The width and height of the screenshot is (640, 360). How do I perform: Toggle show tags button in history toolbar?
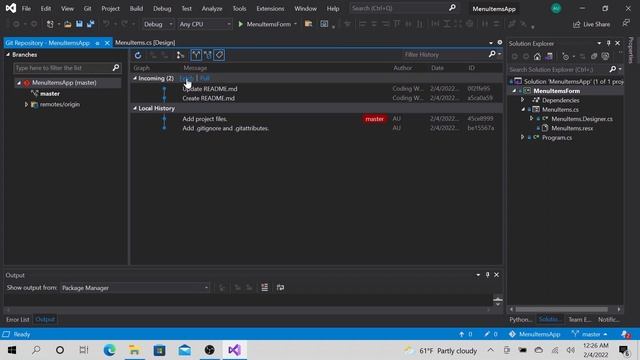pos(219,55)
